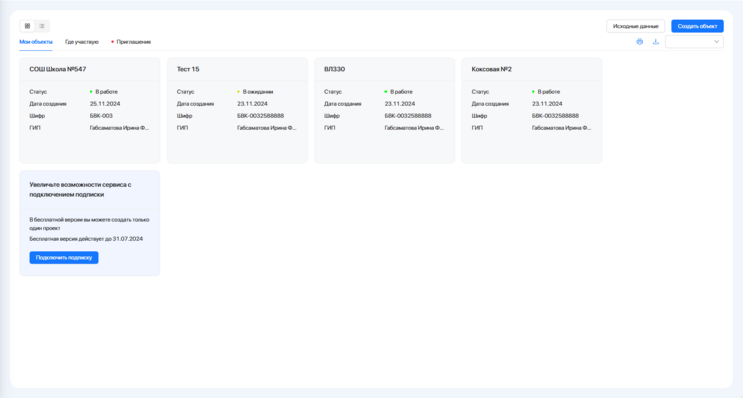This screenshot has width=743, height=398.
Task: Click Создать объект button
Action: point(698,26)
